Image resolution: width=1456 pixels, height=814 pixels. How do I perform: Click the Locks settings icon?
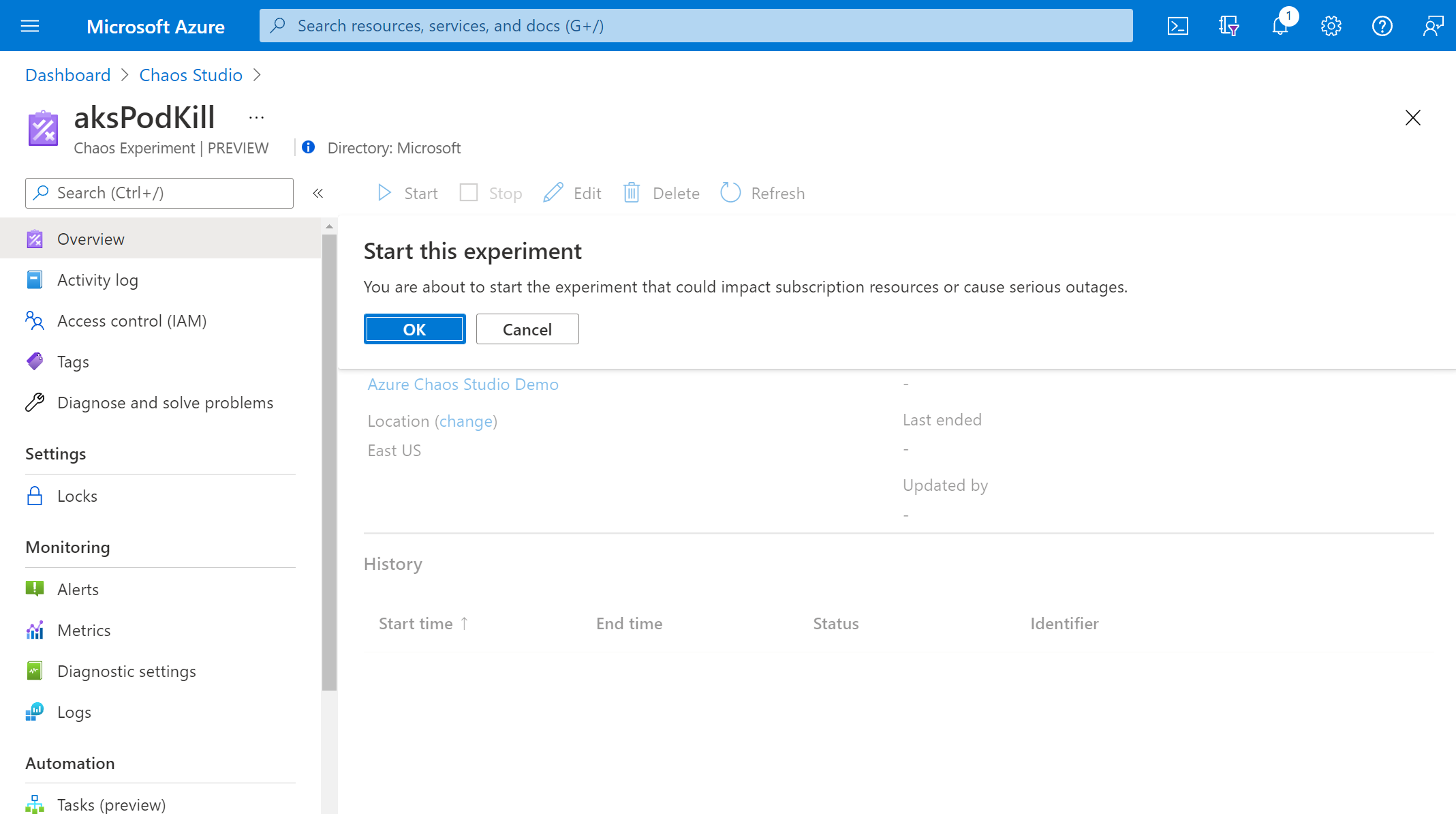(35, 495)
